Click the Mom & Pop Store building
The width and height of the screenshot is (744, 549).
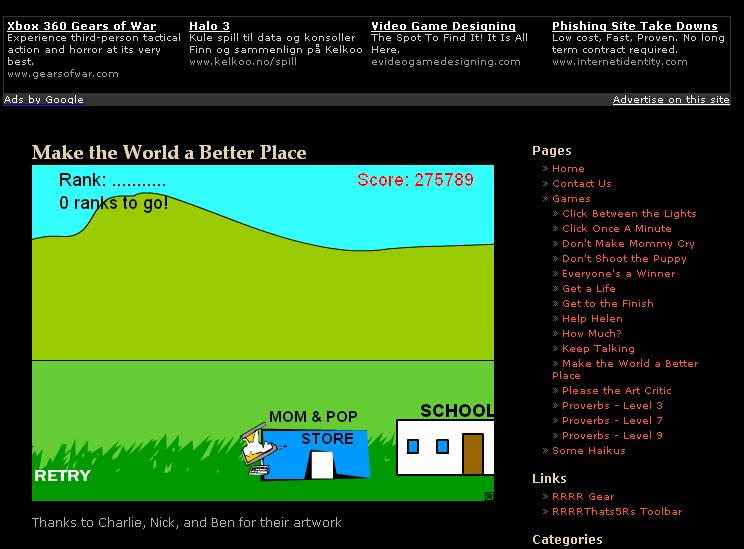[316, 454]
